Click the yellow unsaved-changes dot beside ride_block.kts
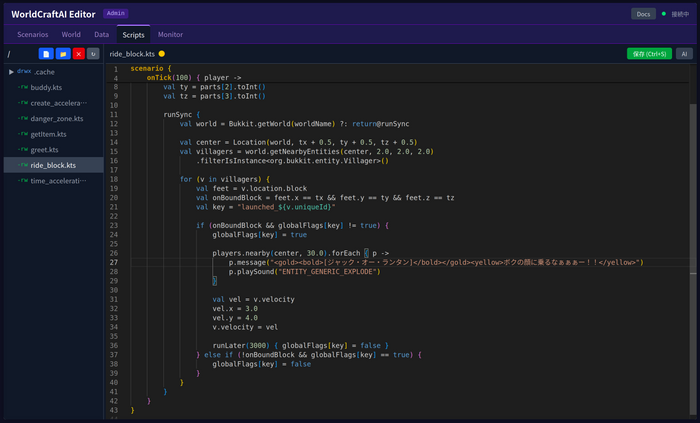700x423 pixels. (x=162, y=54)
